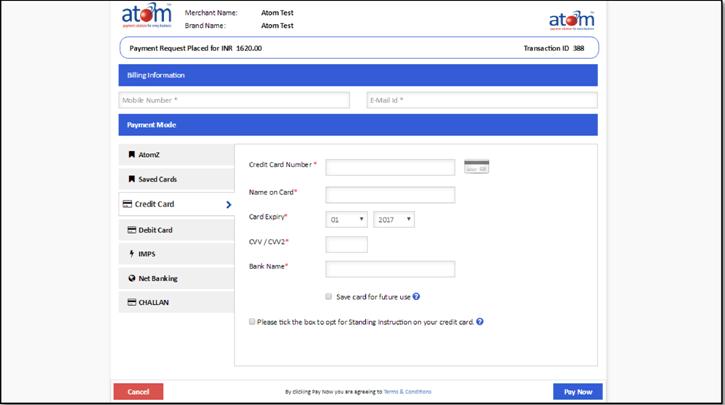The image size is (725, 405).
Task: Click the credit card image icon beside card number
Action: click(x=476, y=166)
